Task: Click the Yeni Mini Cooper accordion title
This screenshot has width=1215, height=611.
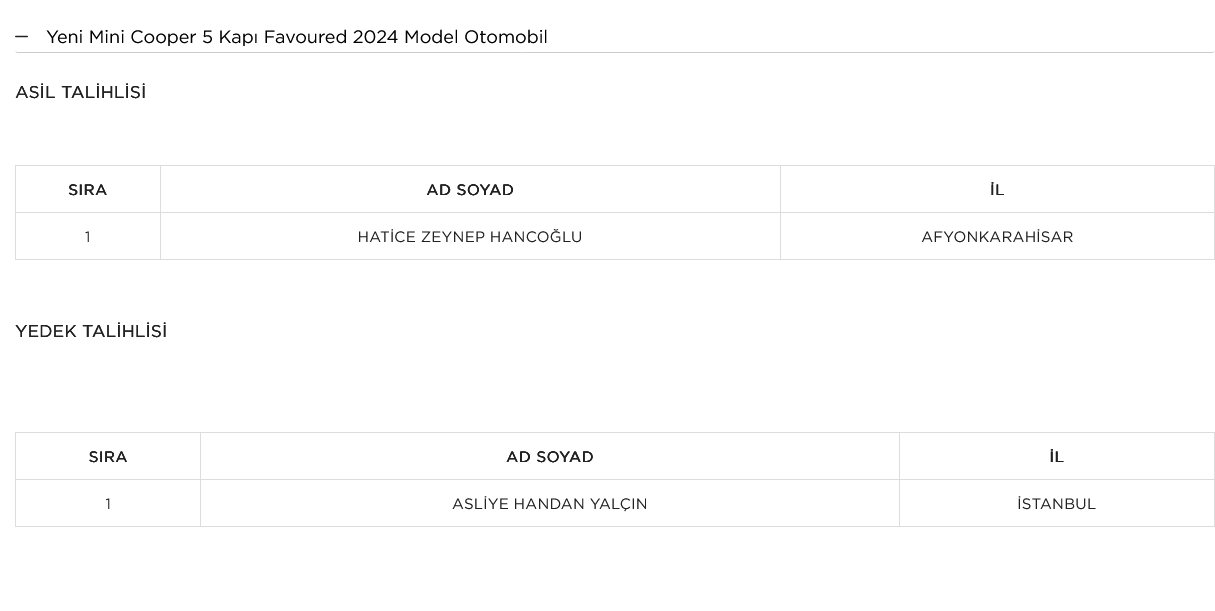Action: point(296,37)
